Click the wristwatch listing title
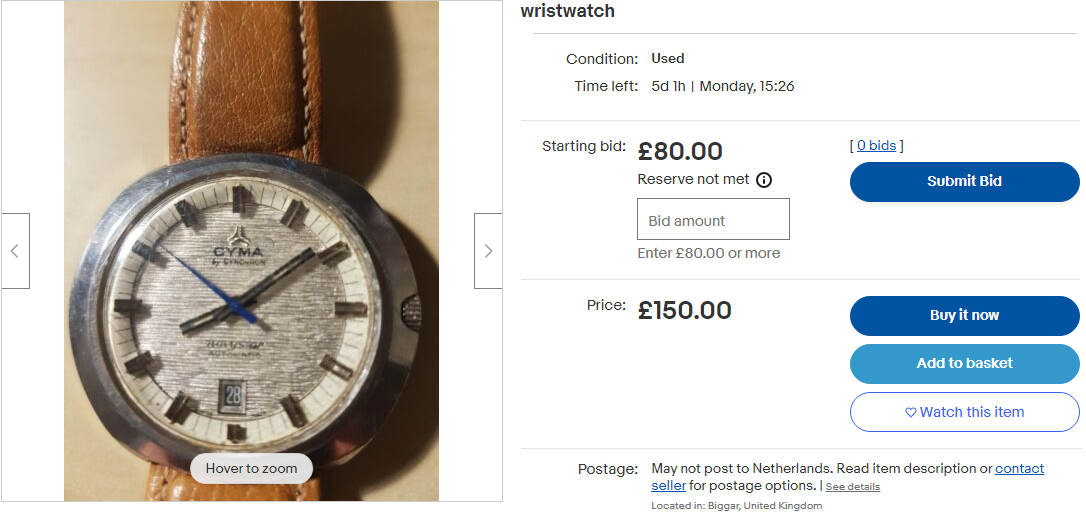Screen dimensions: 1086x518 (x=568, y=12)
